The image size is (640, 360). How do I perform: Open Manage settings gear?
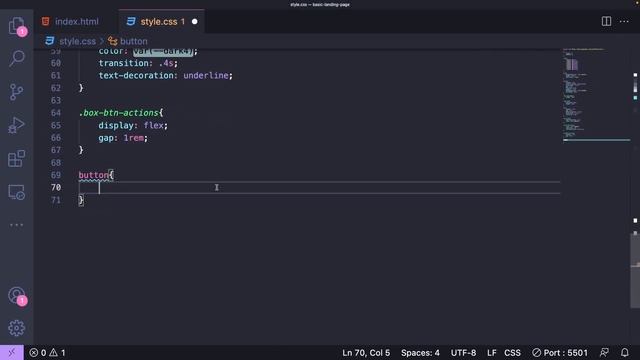point(16,328)
